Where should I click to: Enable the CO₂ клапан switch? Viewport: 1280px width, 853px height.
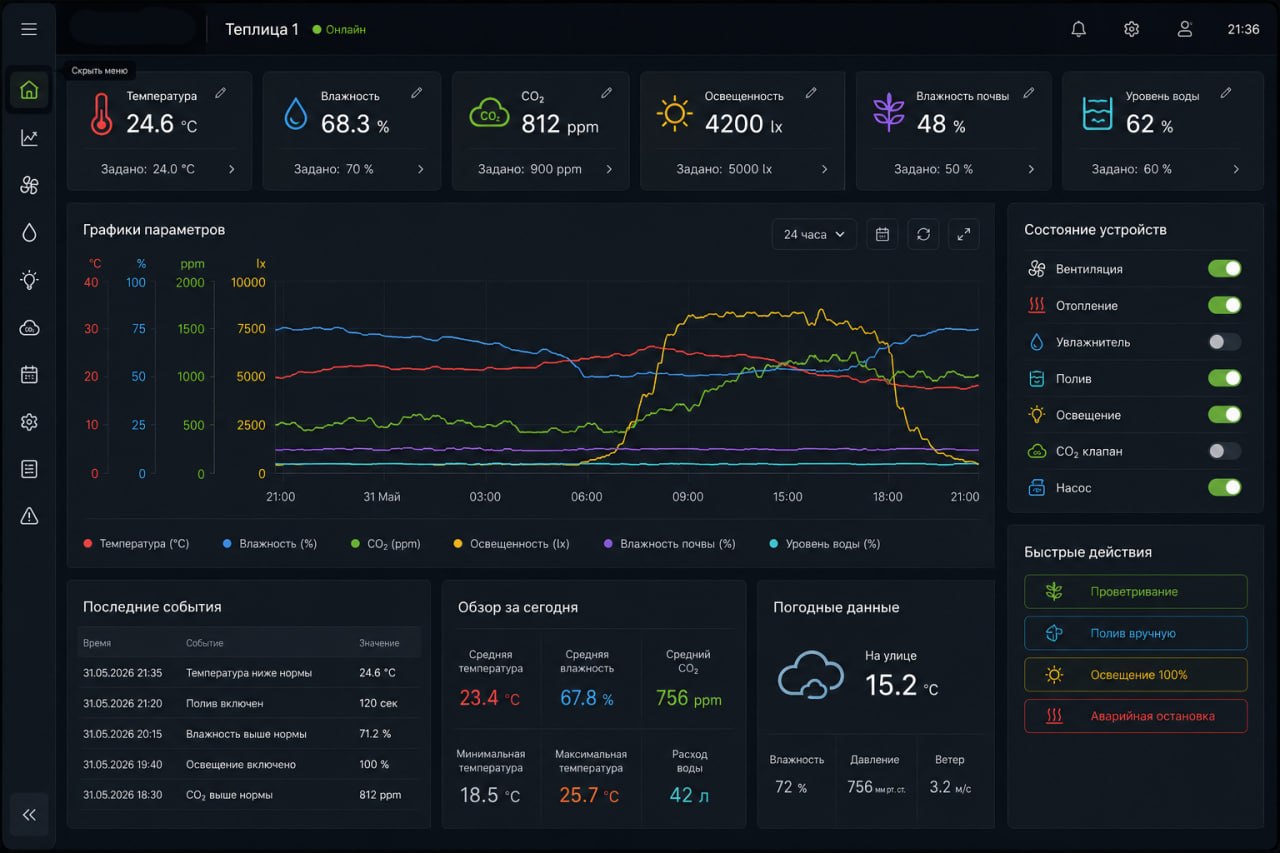coord(1224,451)
